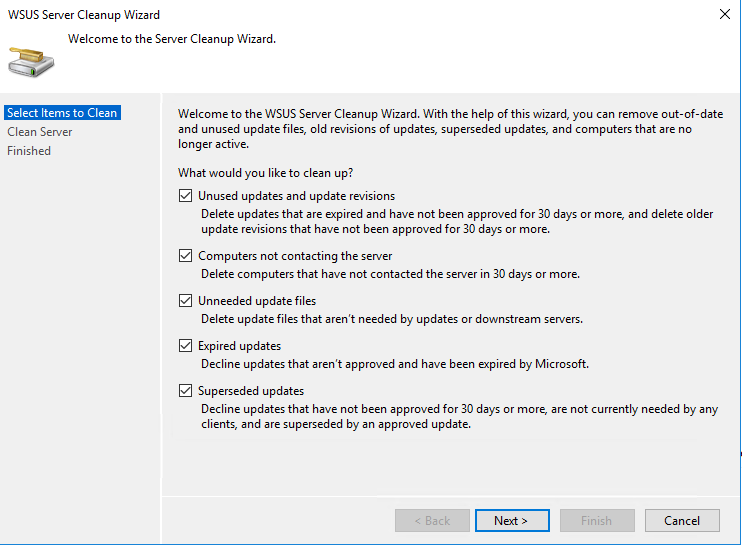Viewport: 742px width, 545px height.
Task: Click the Welcome to WSUS Cleanup Wizard intro paragraph
Action: [x=450, y=129]
